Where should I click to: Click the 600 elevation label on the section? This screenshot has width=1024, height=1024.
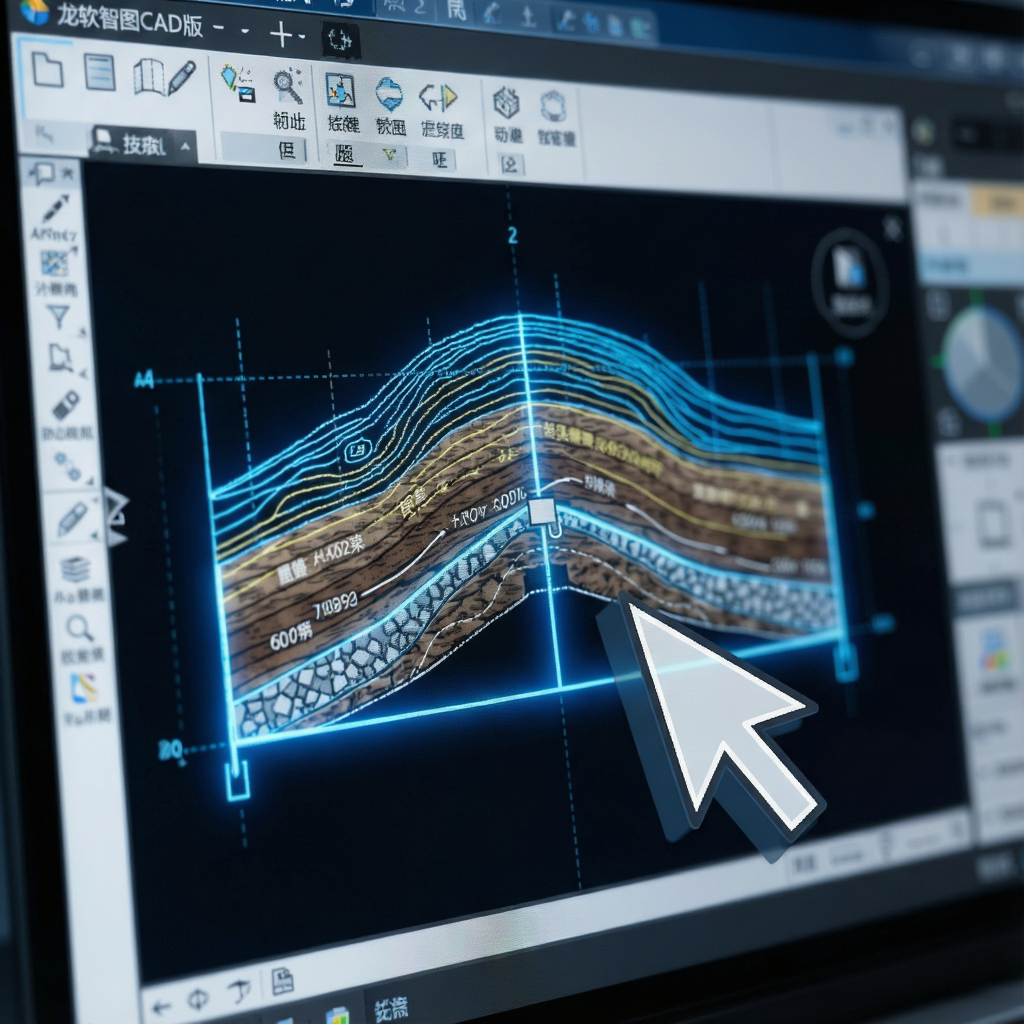(291, 636)
